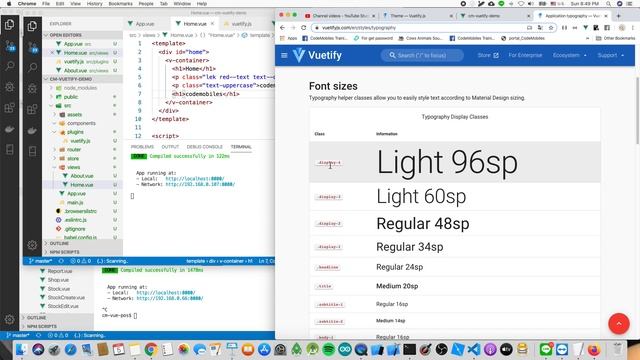Viewport: 640px width, 360px height.
Task: Click the Vuetify logo
Action: click(x=317, y=55)
